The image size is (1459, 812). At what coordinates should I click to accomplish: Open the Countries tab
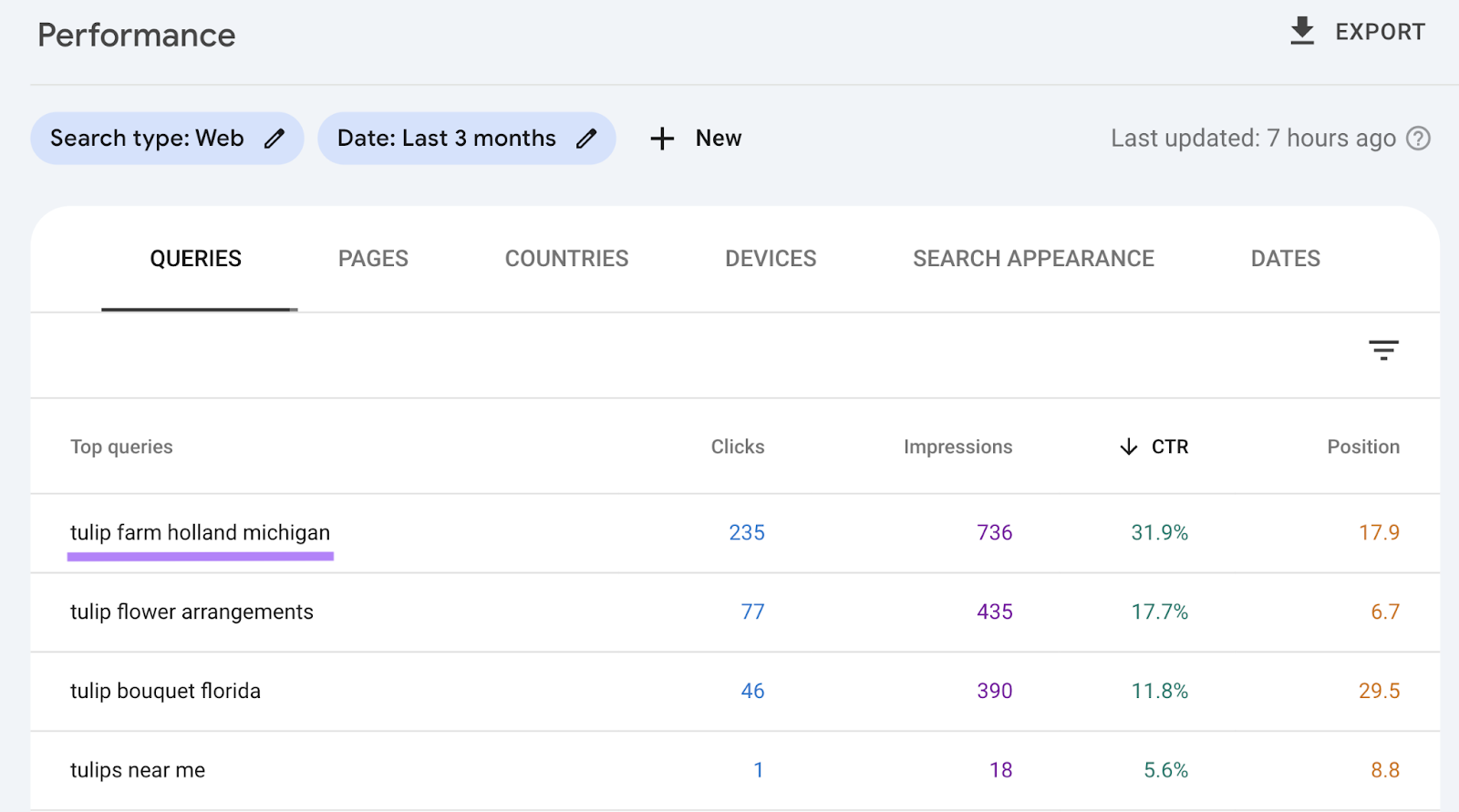point(566,259)
